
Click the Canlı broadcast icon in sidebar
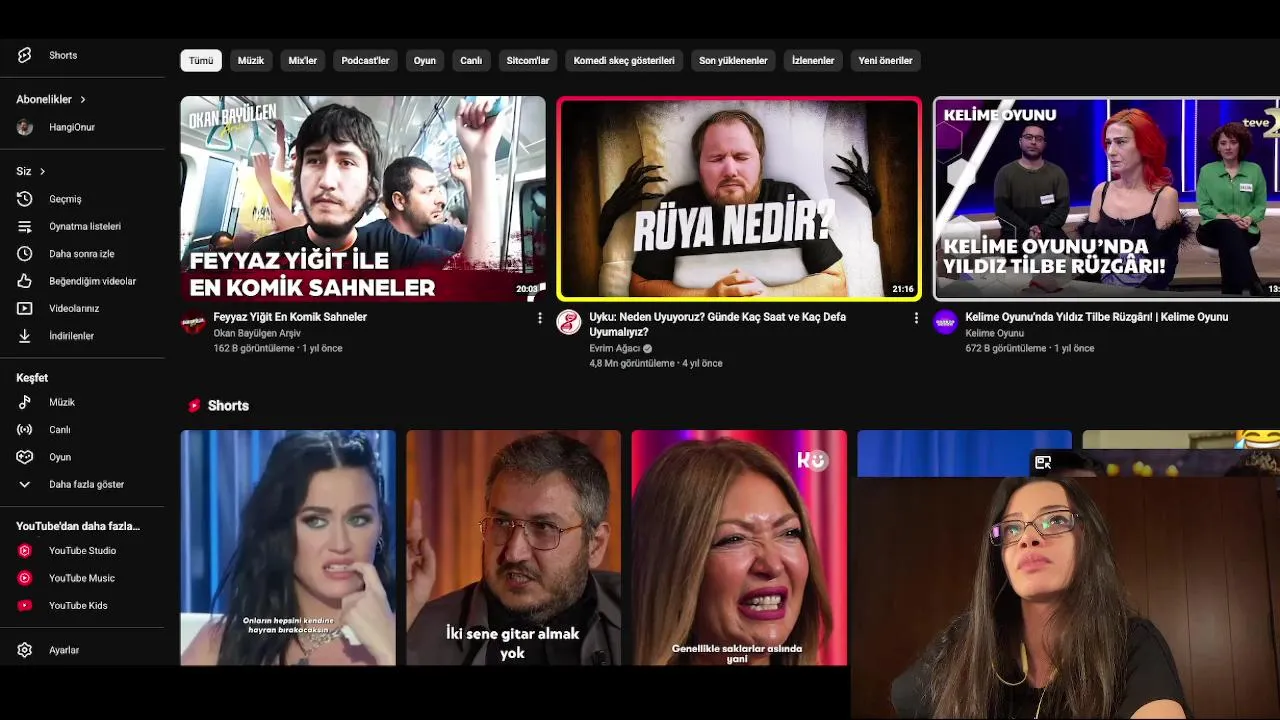pos(25,430)
